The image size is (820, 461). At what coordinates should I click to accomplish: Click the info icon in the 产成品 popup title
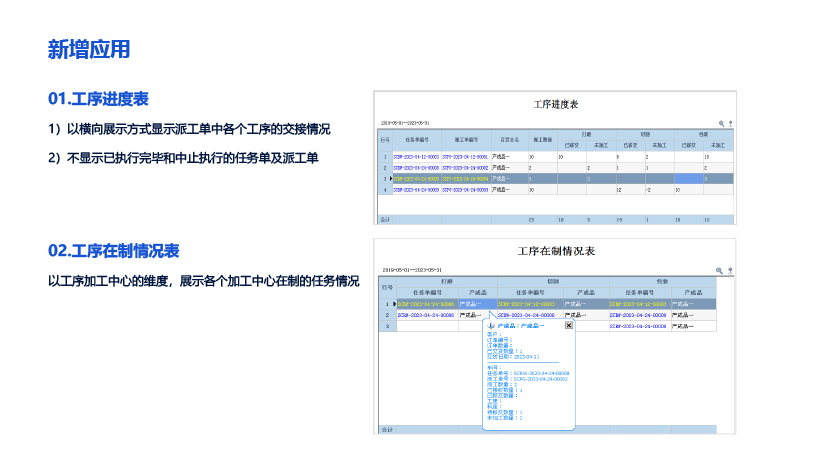(490, 325)
